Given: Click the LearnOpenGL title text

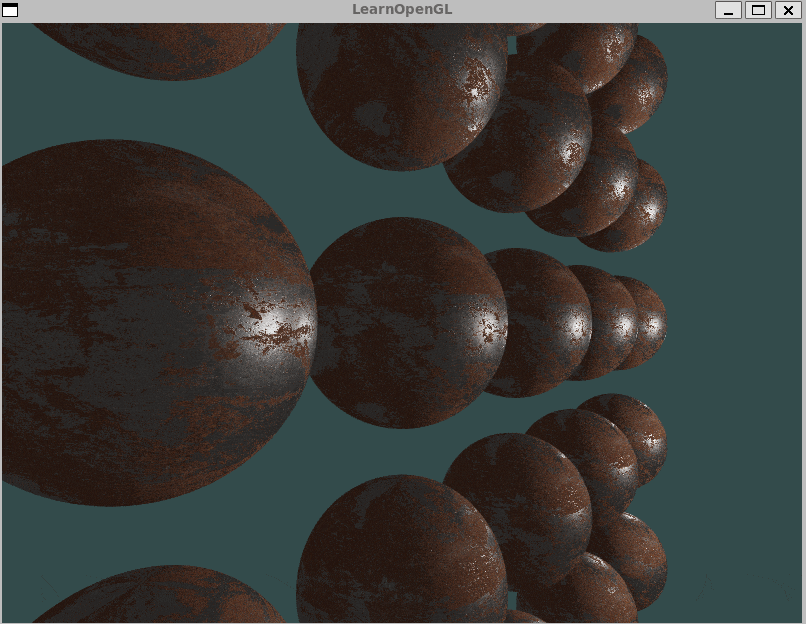Looking at the screenshot, I should tap(402, 10).
